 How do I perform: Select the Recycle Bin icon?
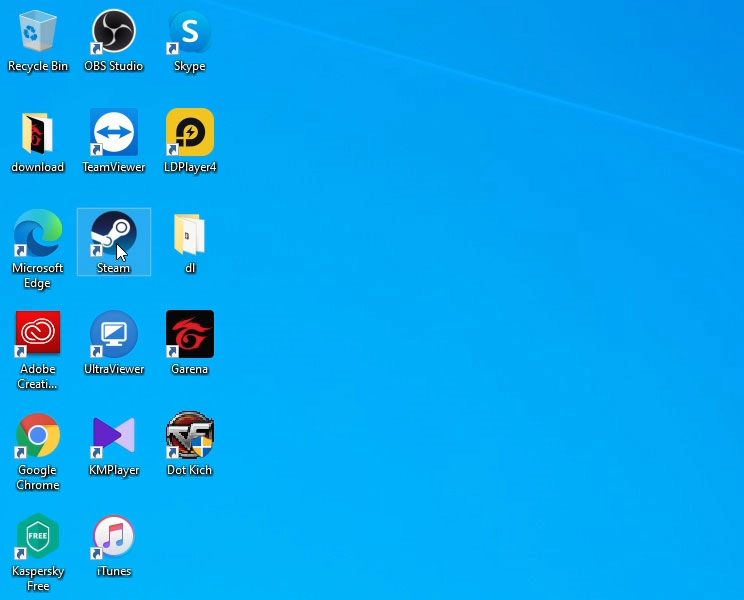tap(37, 31)
